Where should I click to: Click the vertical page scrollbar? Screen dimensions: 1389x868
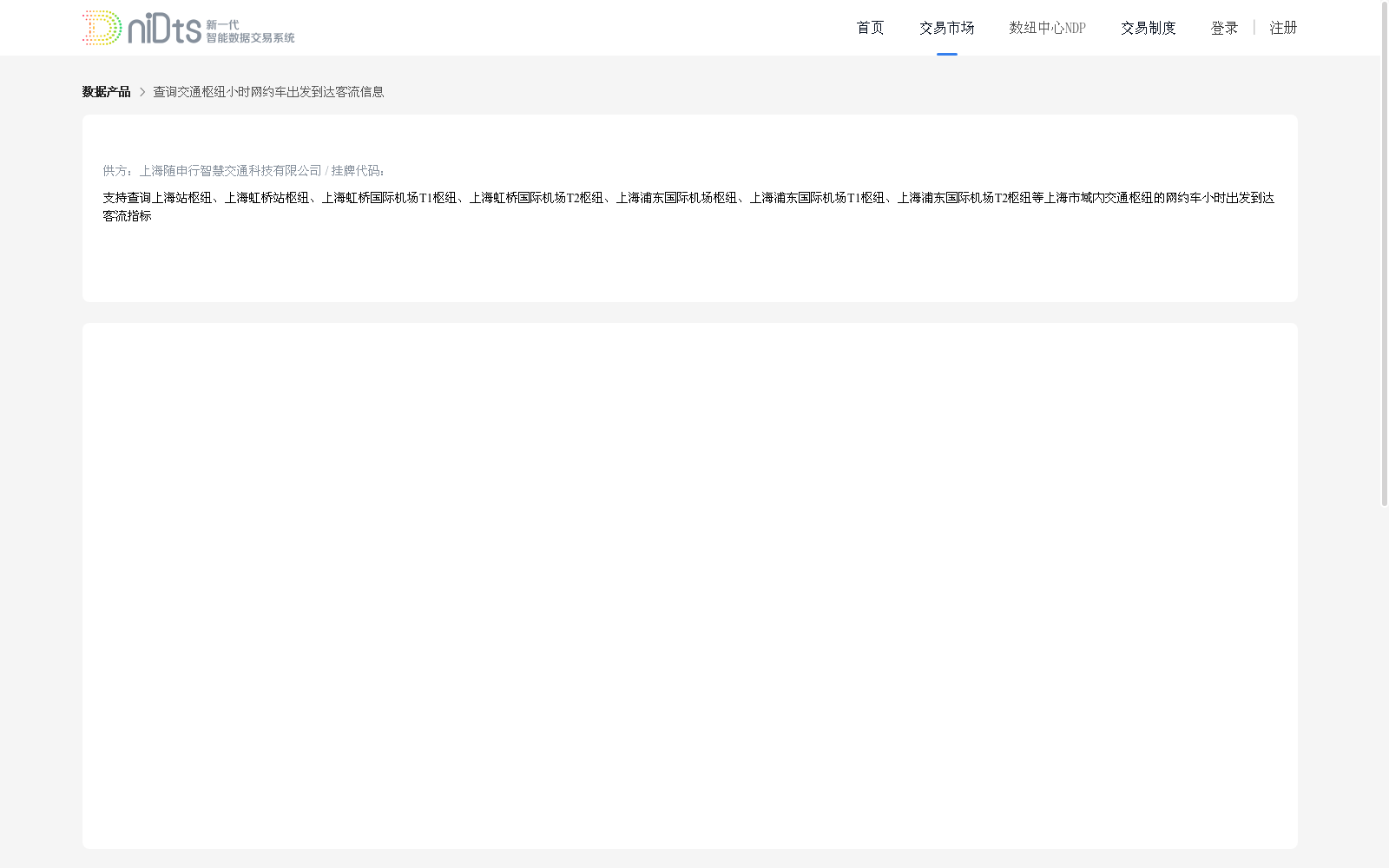pos(1385,253)
